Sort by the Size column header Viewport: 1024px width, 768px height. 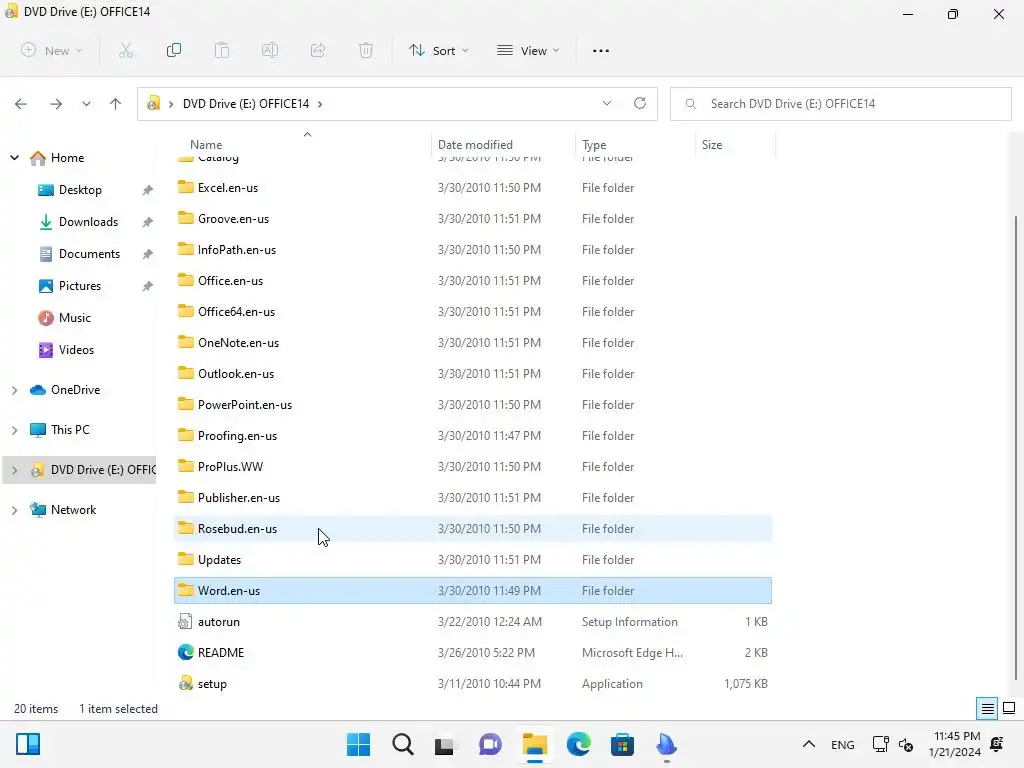pyautogui.click(x=735, y=144)
